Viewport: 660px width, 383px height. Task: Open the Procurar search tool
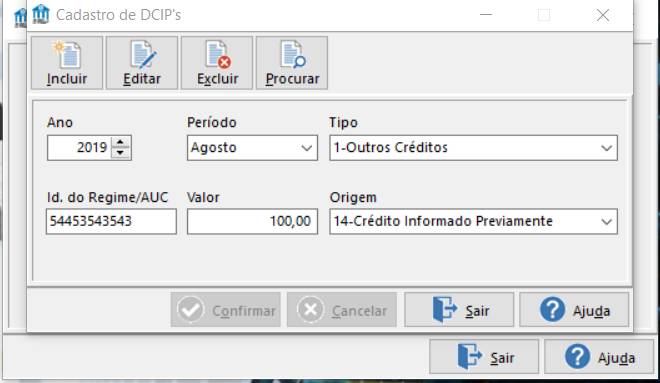coord(292,63)
